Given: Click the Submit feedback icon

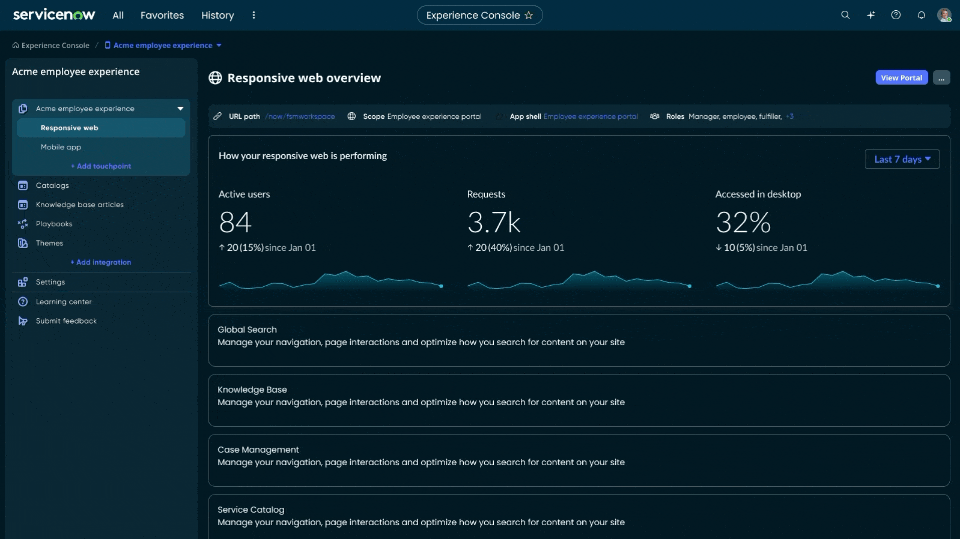Looking at the screenshot, I should pos(23,321).
